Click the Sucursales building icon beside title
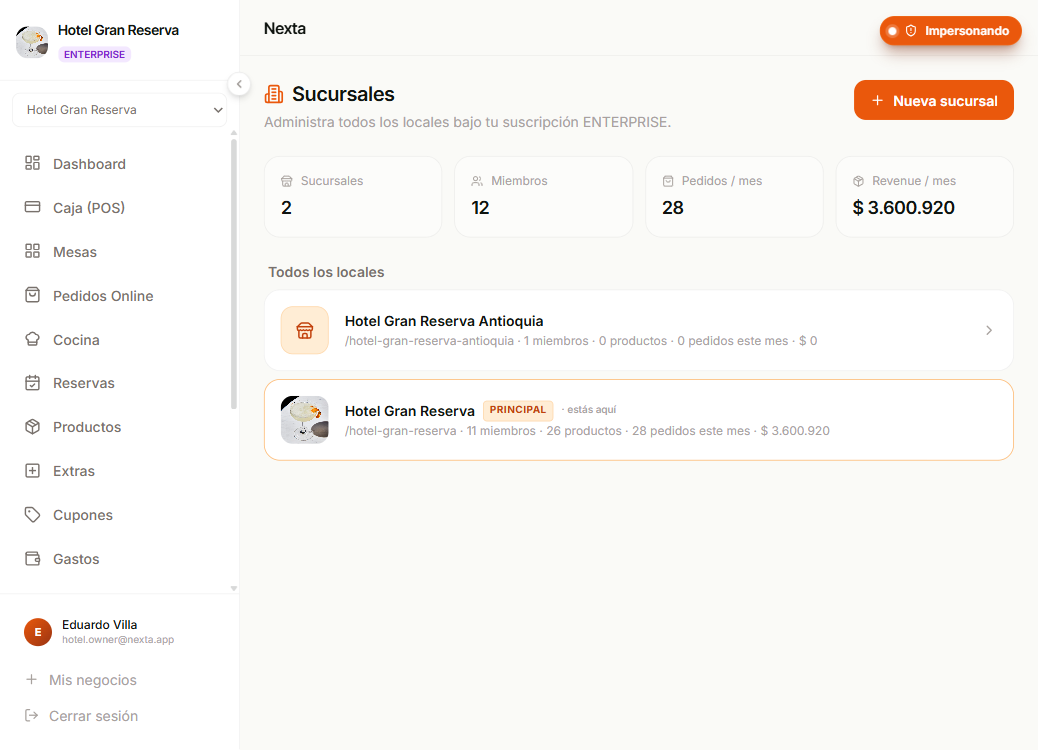 coord(273,94)
